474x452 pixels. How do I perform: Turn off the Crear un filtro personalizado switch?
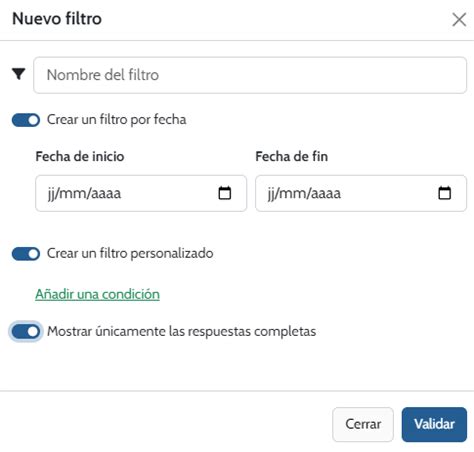click(26, 254)
